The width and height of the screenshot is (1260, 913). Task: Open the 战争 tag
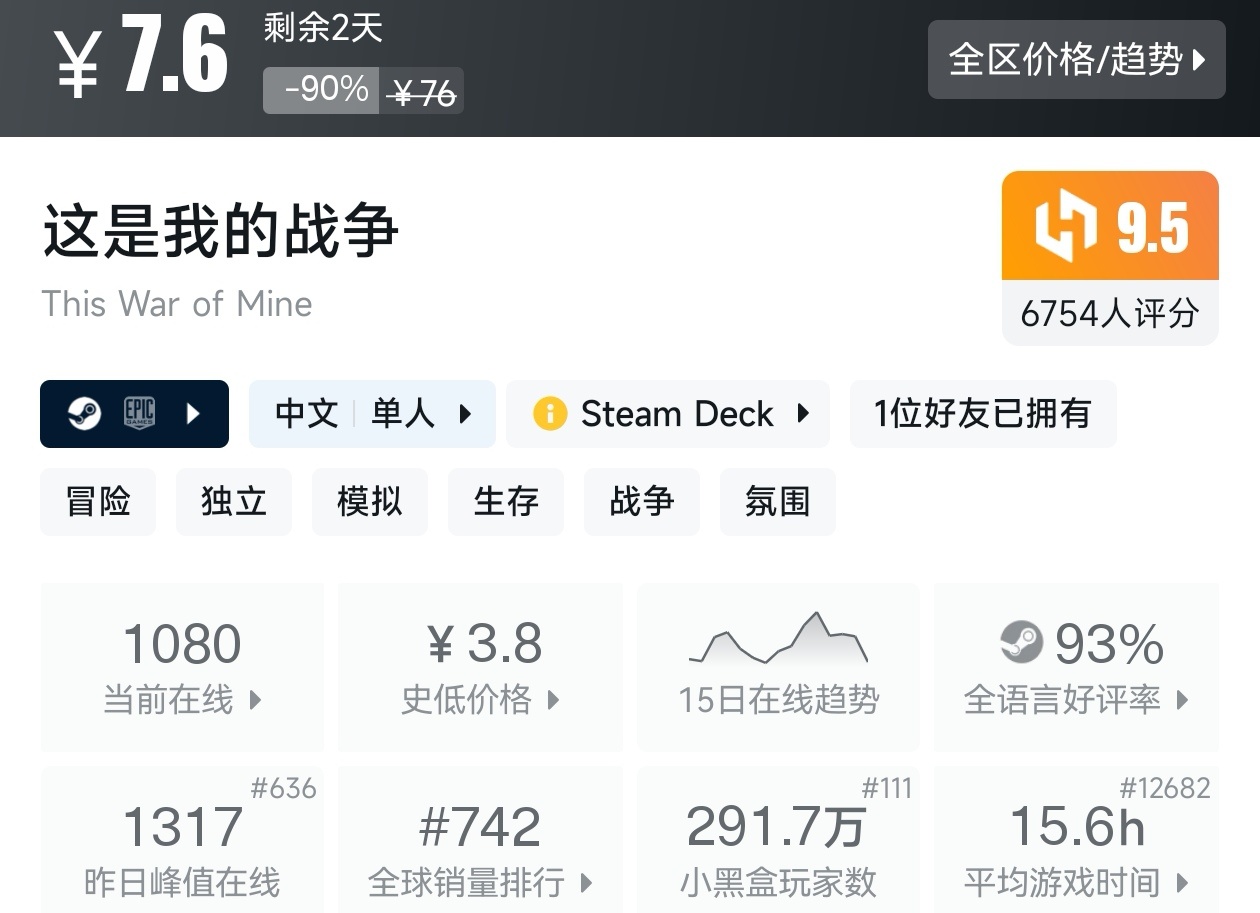pyautogui.click(x=642, y=501)
